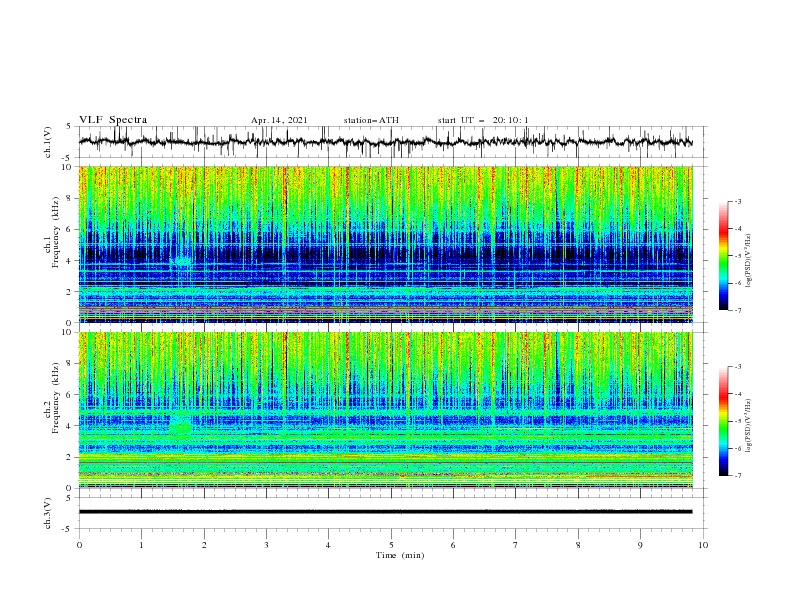The width and height of the screenshot is (792, 612).
Task: Click the ch.1 spectrogram plot
Action: click(386, 244)
